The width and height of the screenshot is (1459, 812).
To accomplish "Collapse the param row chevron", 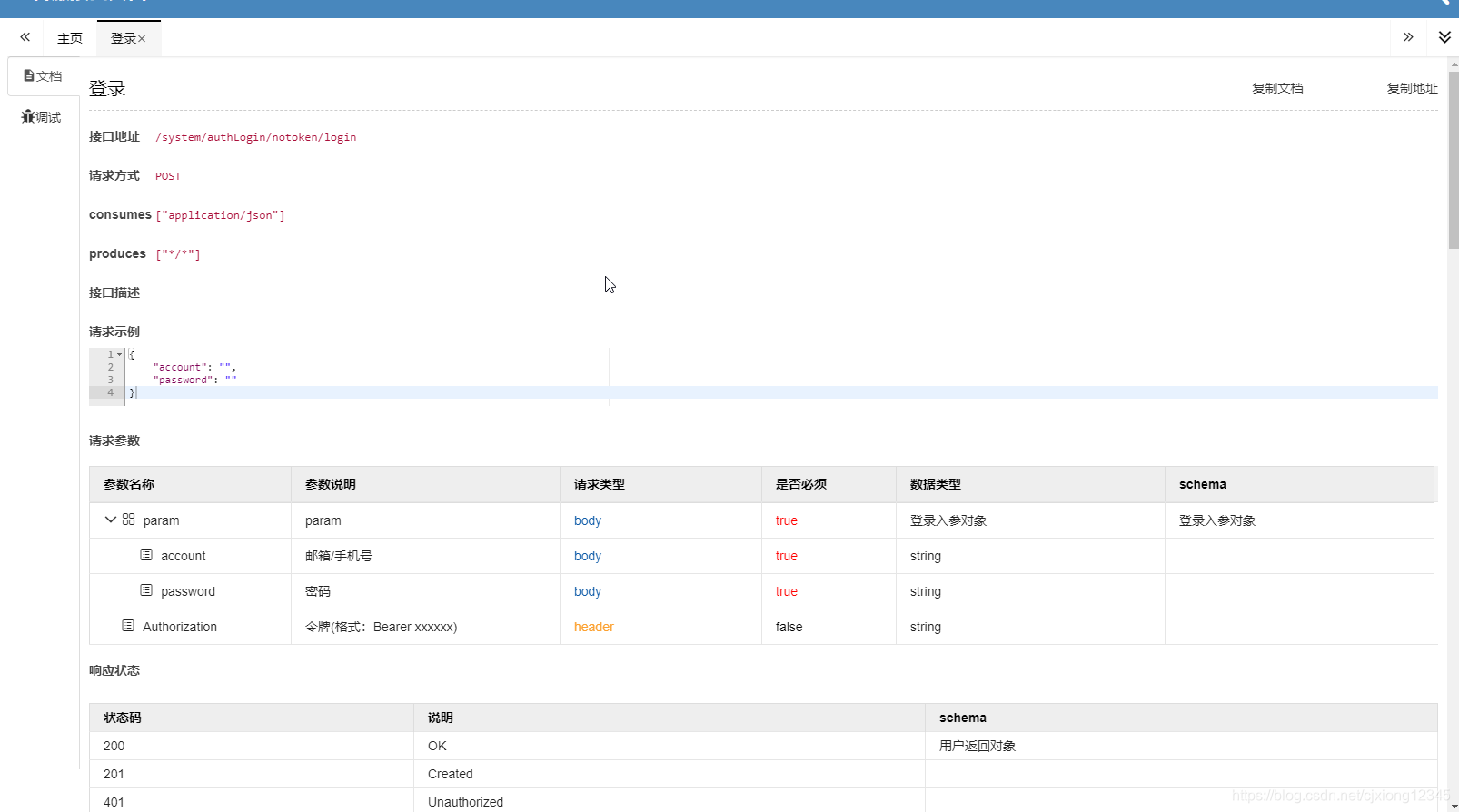I will [x=111, y=520].
